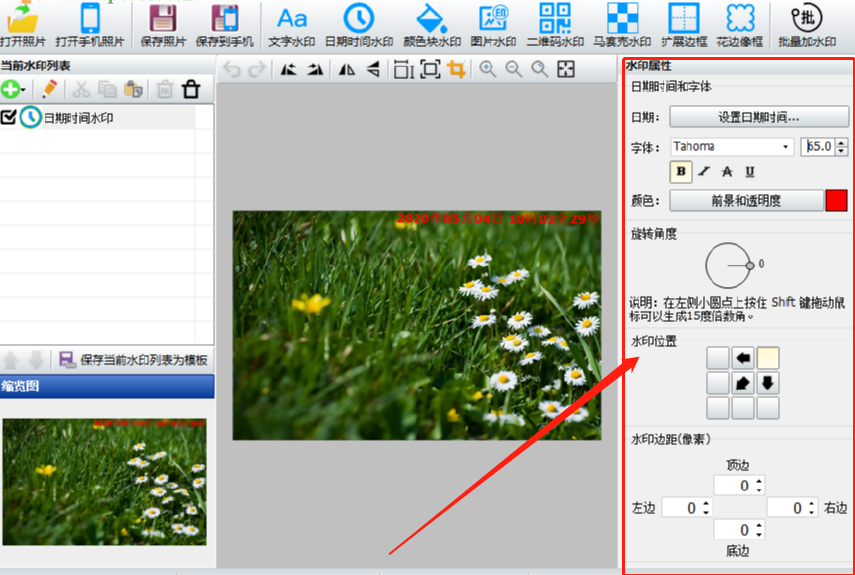
Task: Open the 扩展边框 tool
Action: pos(684,25)
